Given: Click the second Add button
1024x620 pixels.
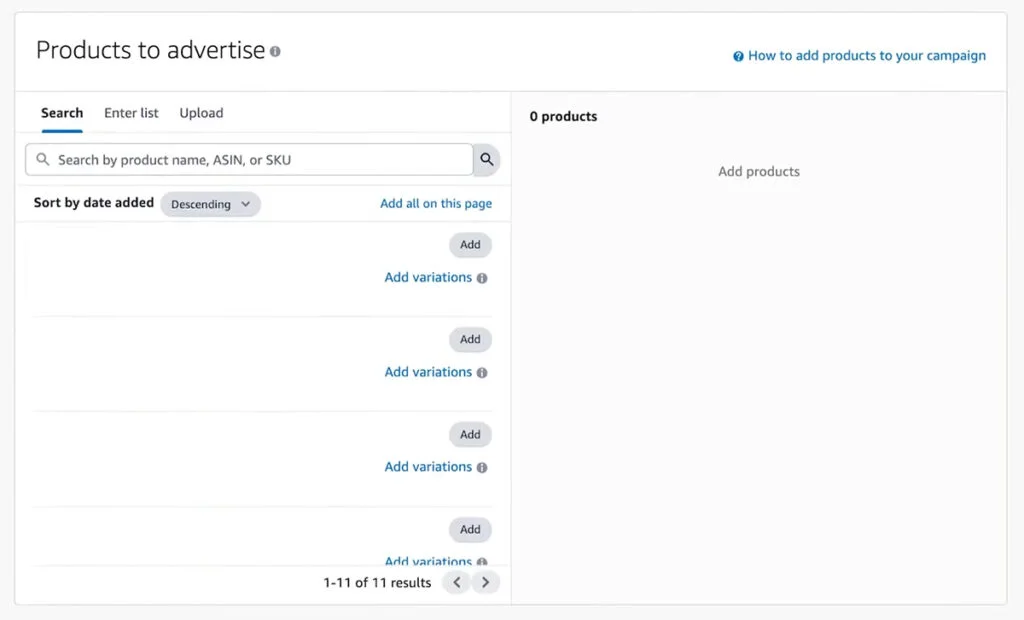Looking at the screenshot, I should click(x=470, y=339).
